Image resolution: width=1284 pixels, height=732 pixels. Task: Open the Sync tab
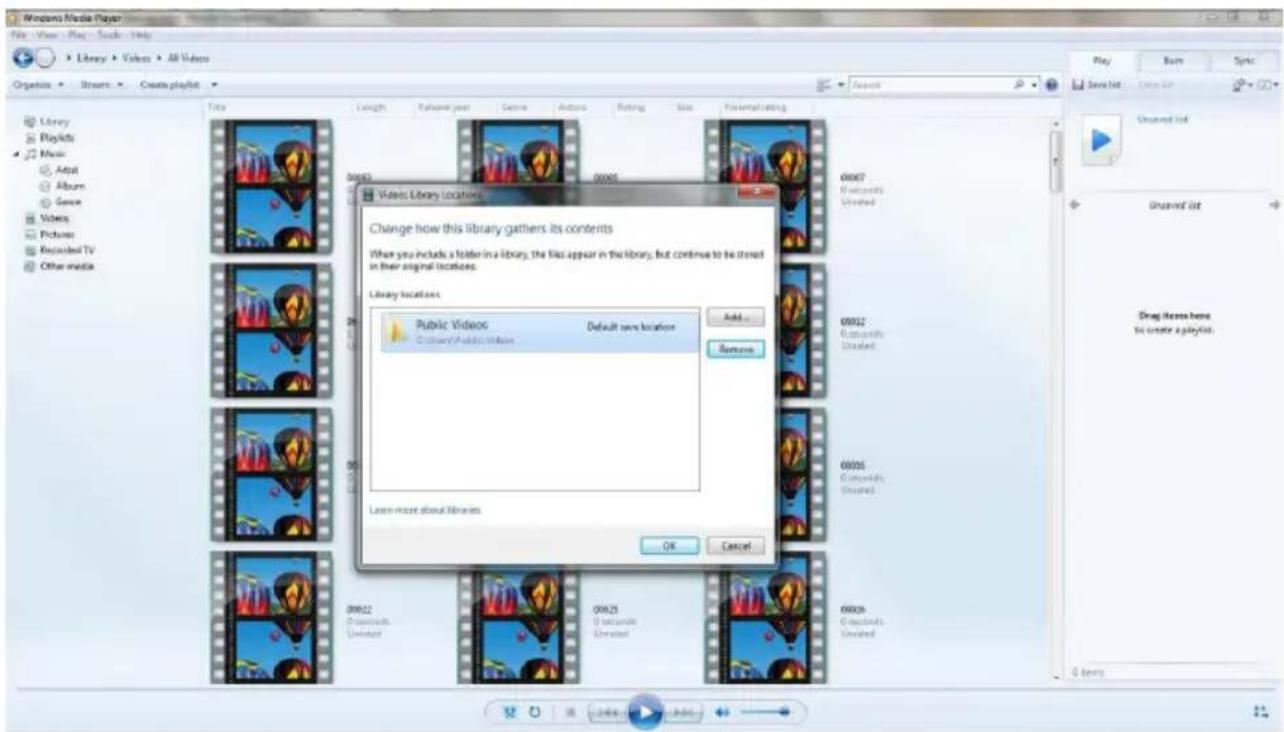tap(1243, 60)
